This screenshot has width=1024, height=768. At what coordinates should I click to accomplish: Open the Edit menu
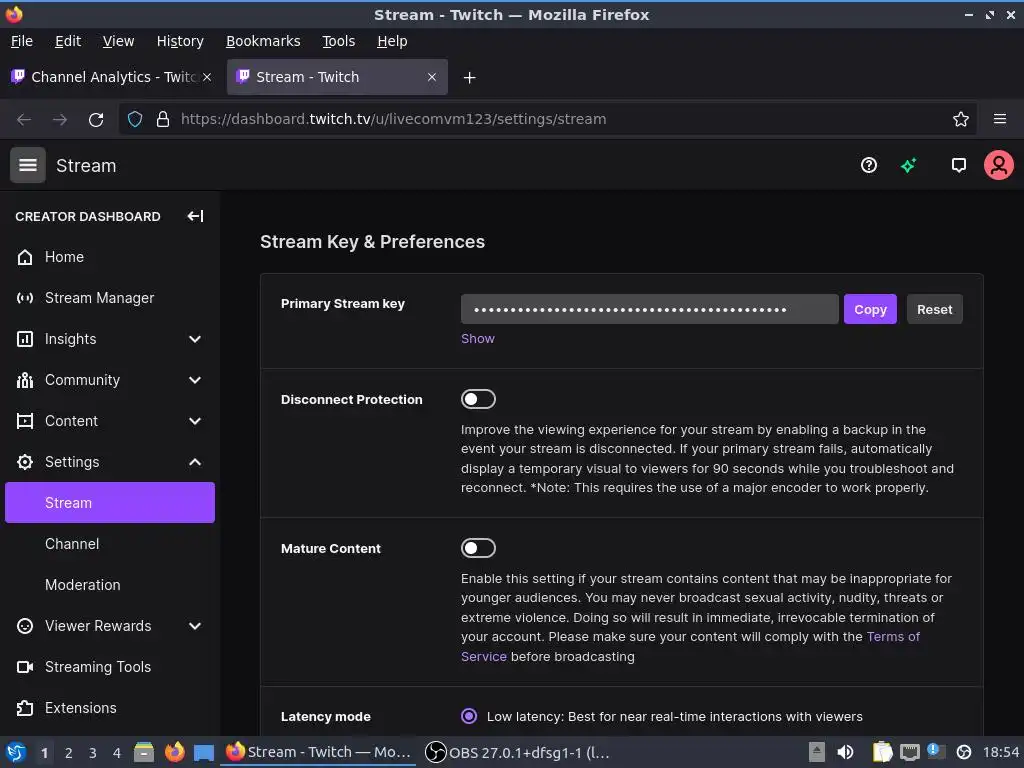(x=68, y=41)
